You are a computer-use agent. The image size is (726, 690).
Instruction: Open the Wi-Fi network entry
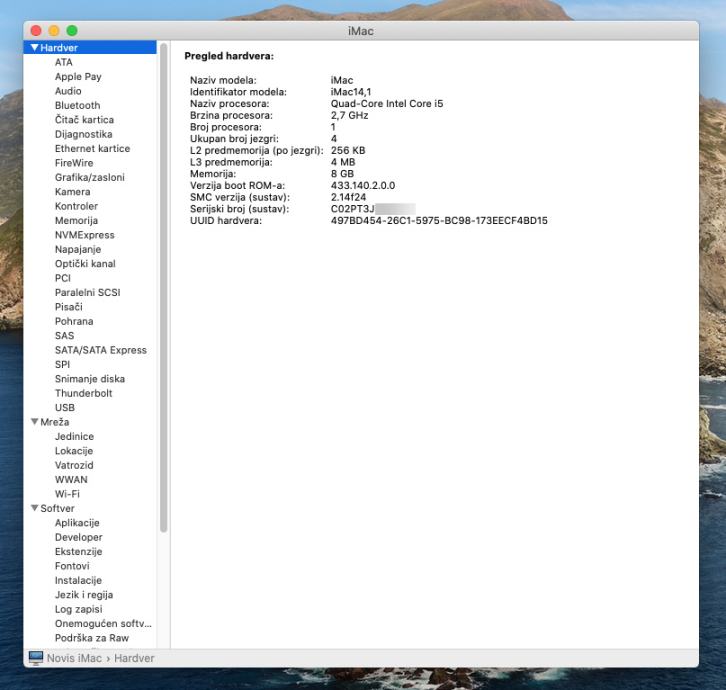[67, 494]
